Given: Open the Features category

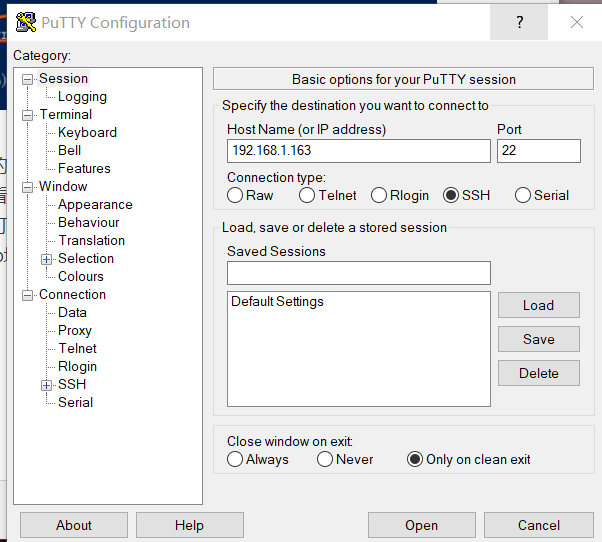Looking at the screenshot, I should [x=84, y=169].
